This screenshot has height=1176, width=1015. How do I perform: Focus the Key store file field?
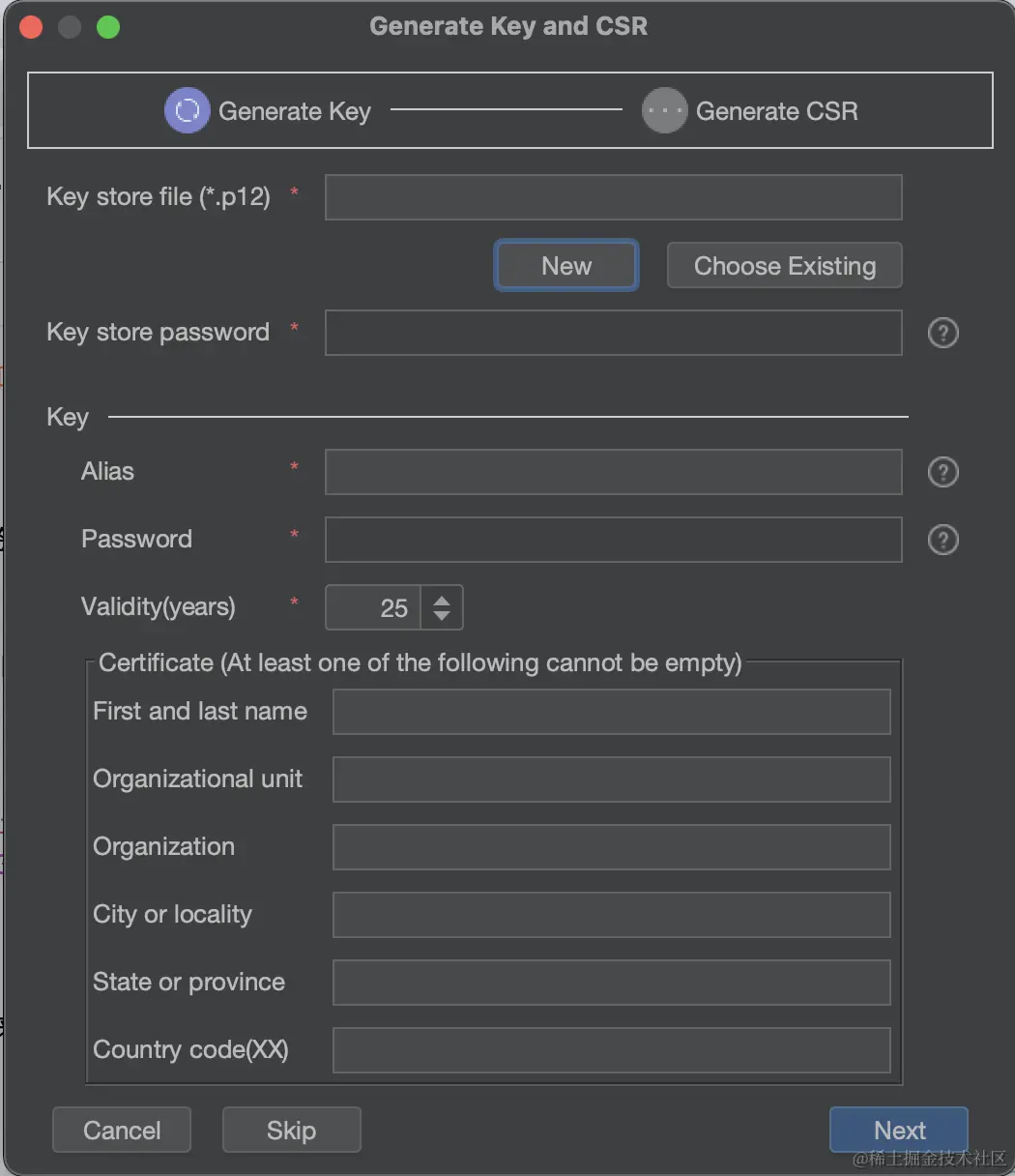[x=613, y=197]
